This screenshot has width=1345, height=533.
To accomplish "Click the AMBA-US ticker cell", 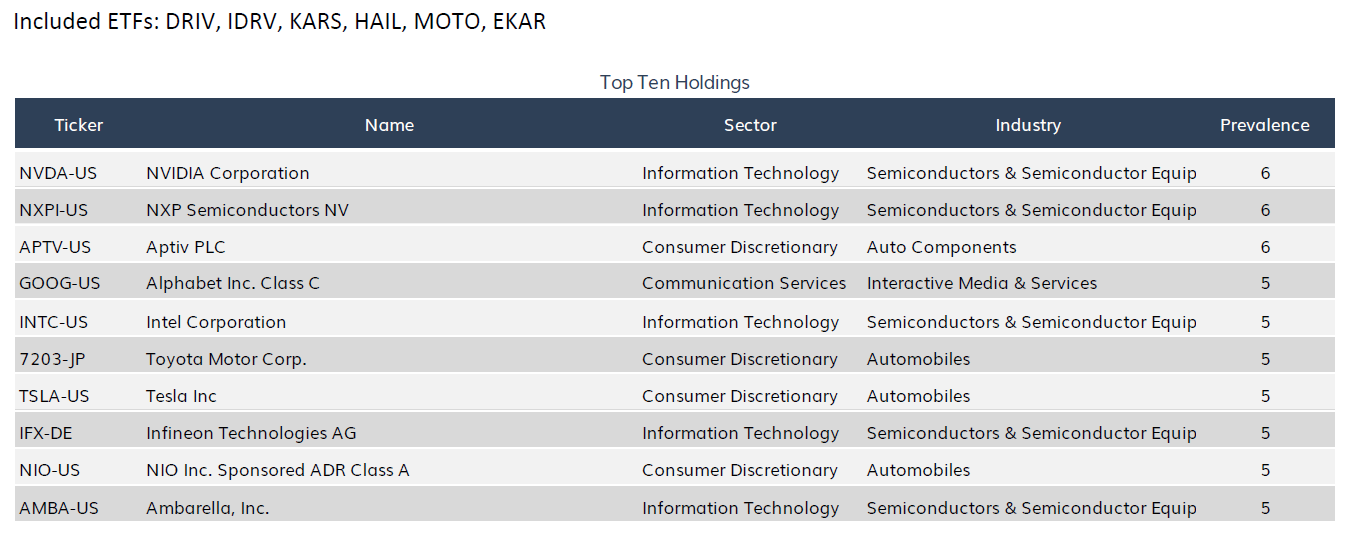I will pyautogui.click(x=59, y=508).
